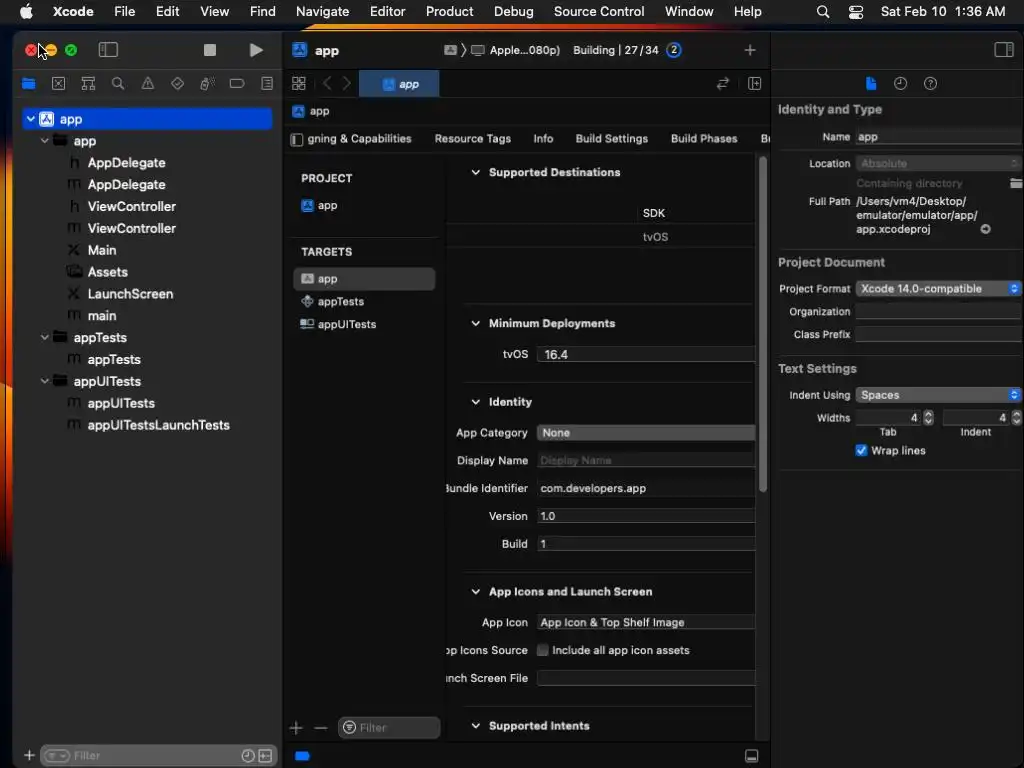Show the Project navigator folder icon

(x=29, y=84)
